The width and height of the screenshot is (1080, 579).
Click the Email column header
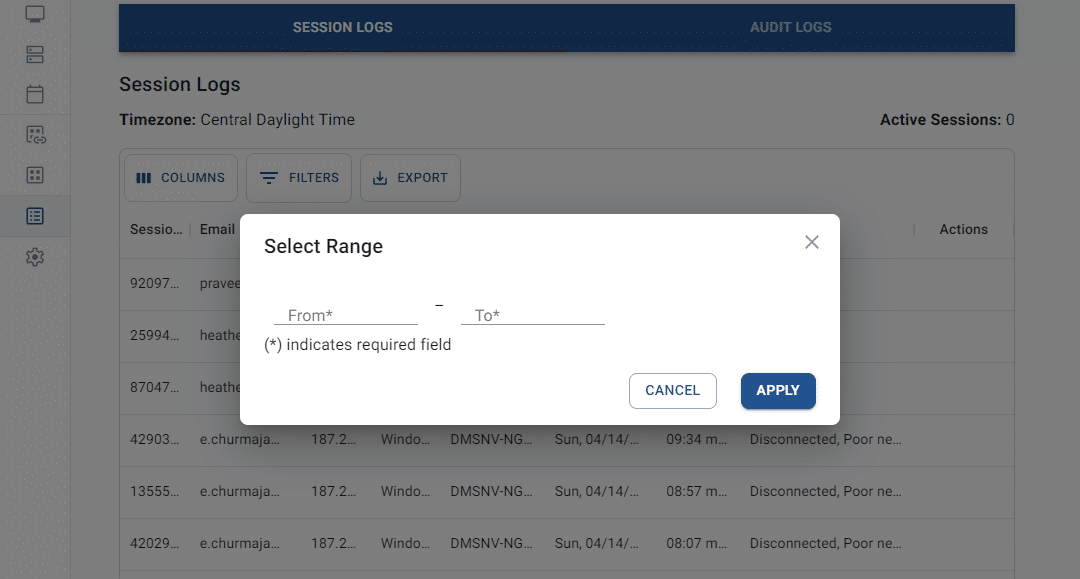(217, 230)
